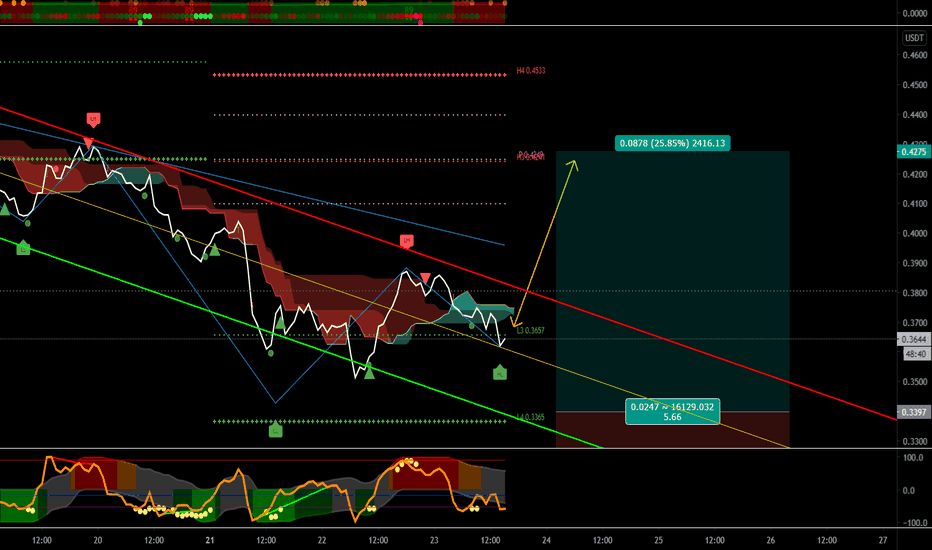Click the green LL marker near L4 pivot dots
This screenshot has width=932, height=550.
point(275,429)
